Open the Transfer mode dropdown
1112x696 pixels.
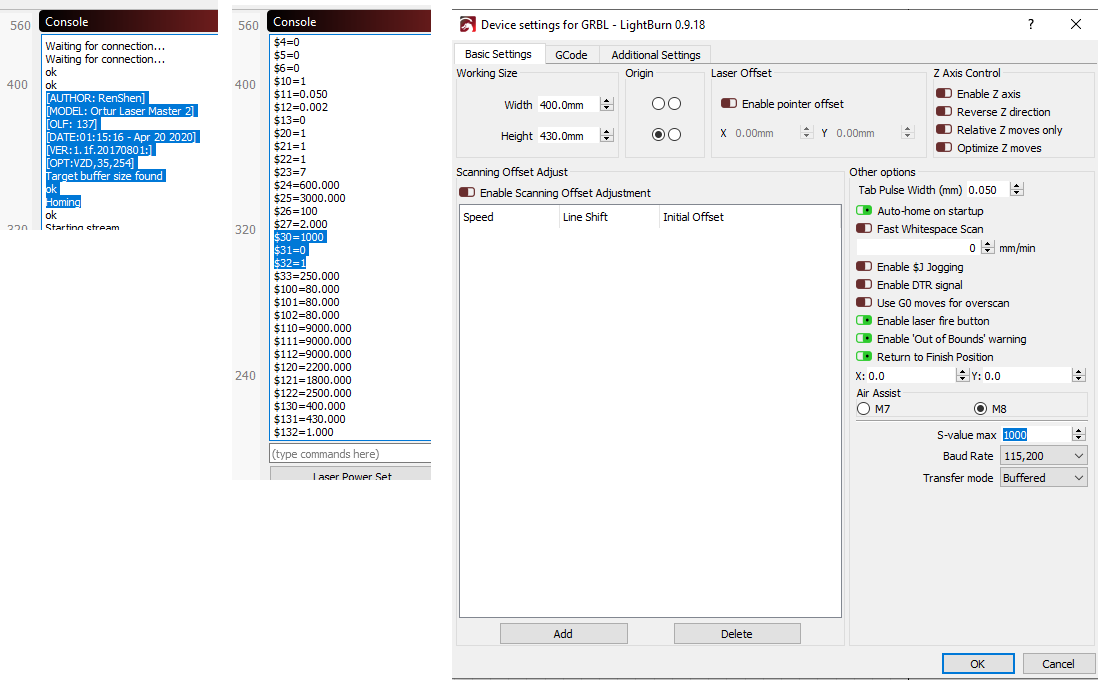[1043, 478]
